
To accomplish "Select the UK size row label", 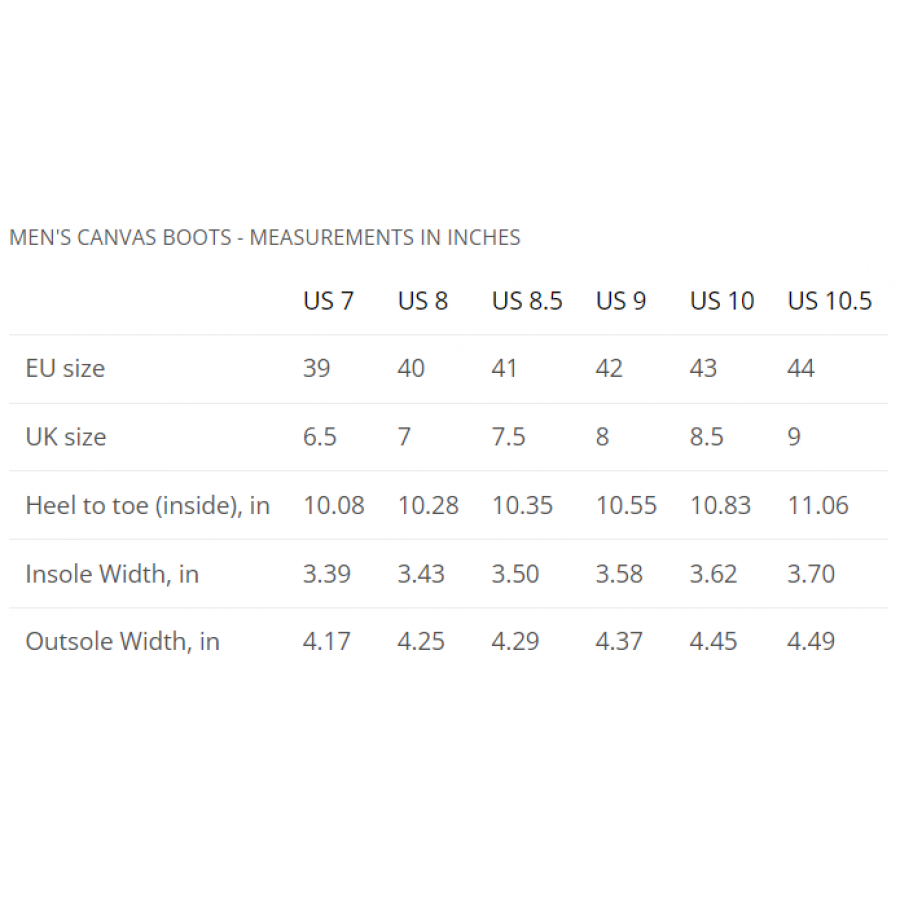I will 66,437.
